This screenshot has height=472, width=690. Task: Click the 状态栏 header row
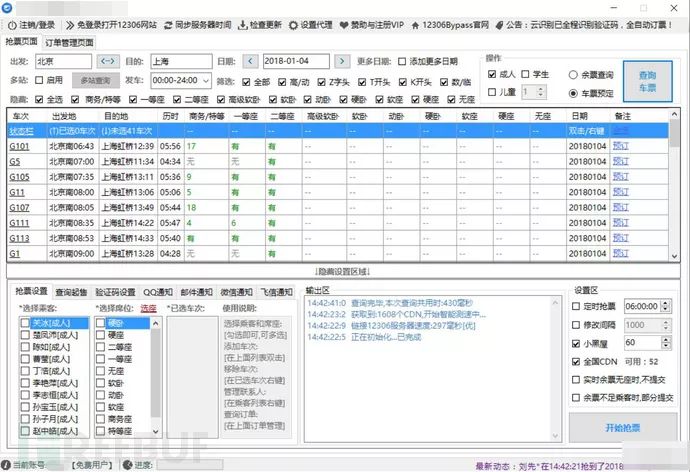click(338, 131)
